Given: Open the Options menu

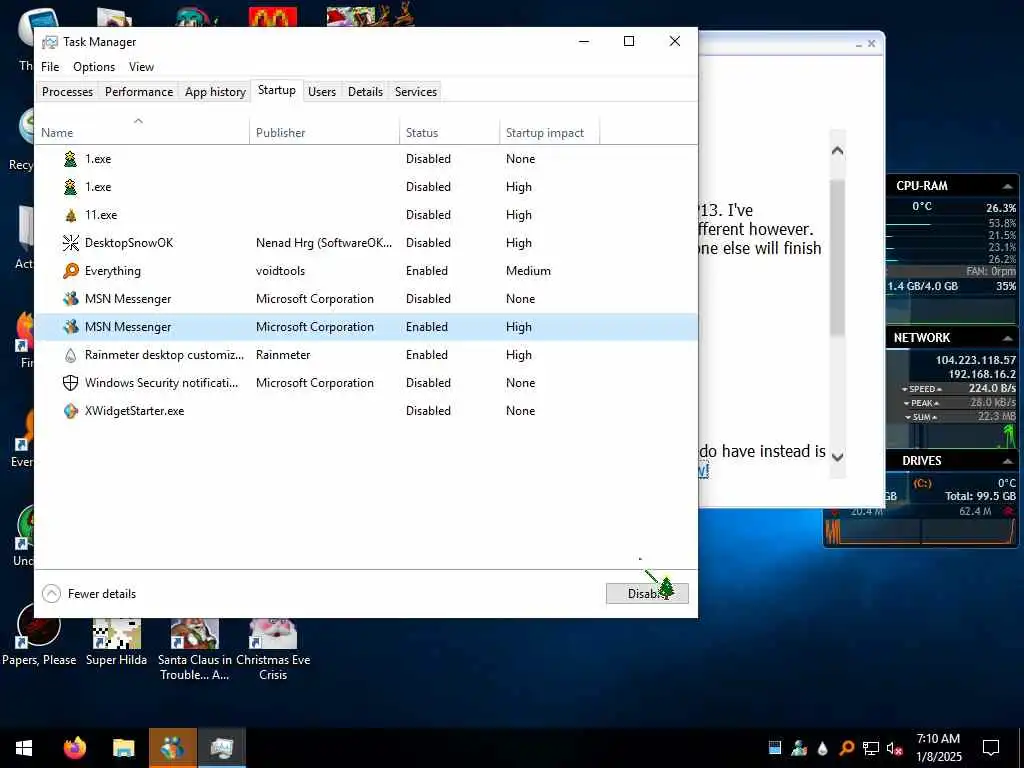Looking at the screenshot, I should [x=94, y=67].
